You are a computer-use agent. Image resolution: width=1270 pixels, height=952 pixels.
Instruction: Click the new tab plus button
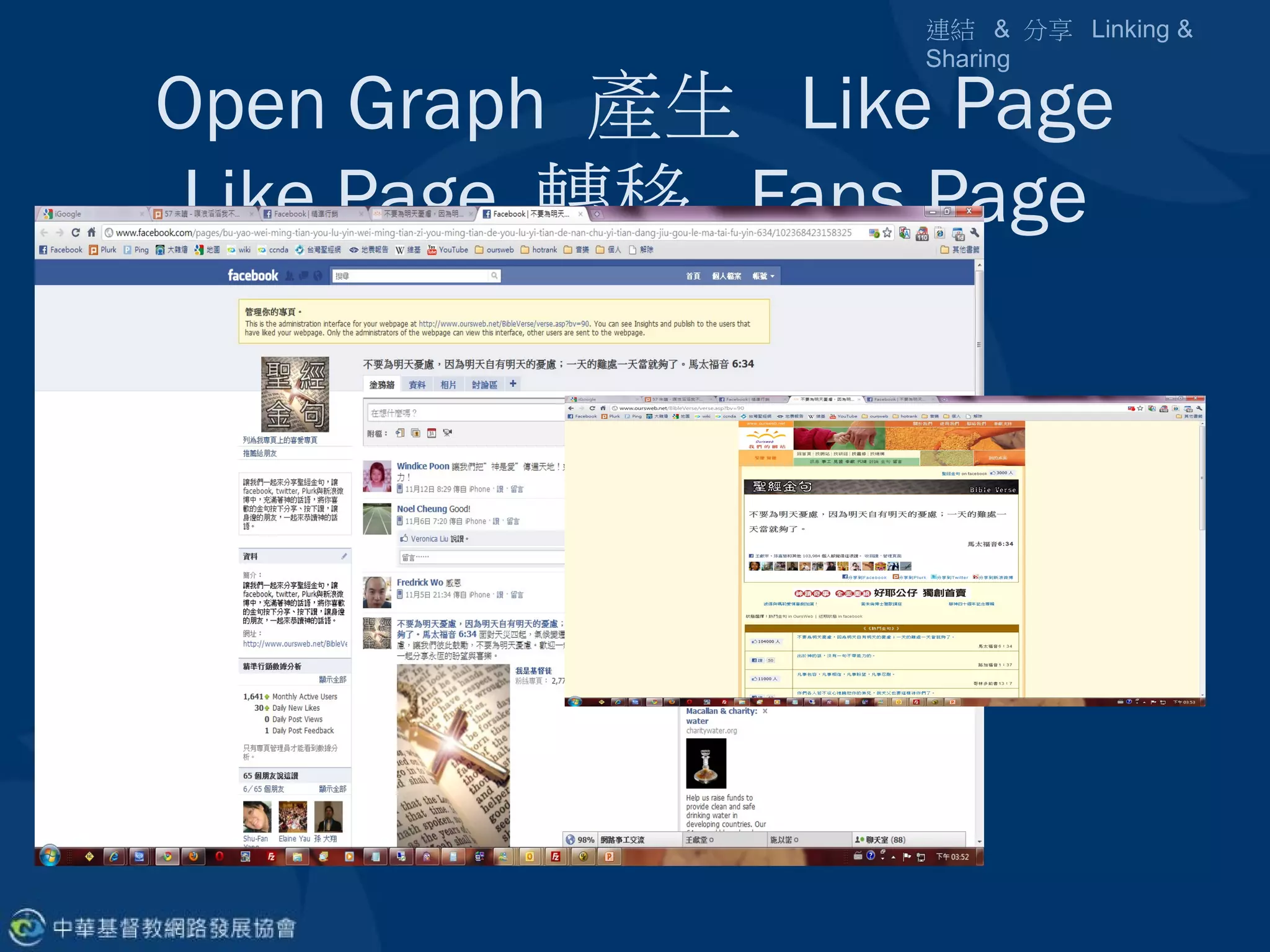[x=597, y=214]
